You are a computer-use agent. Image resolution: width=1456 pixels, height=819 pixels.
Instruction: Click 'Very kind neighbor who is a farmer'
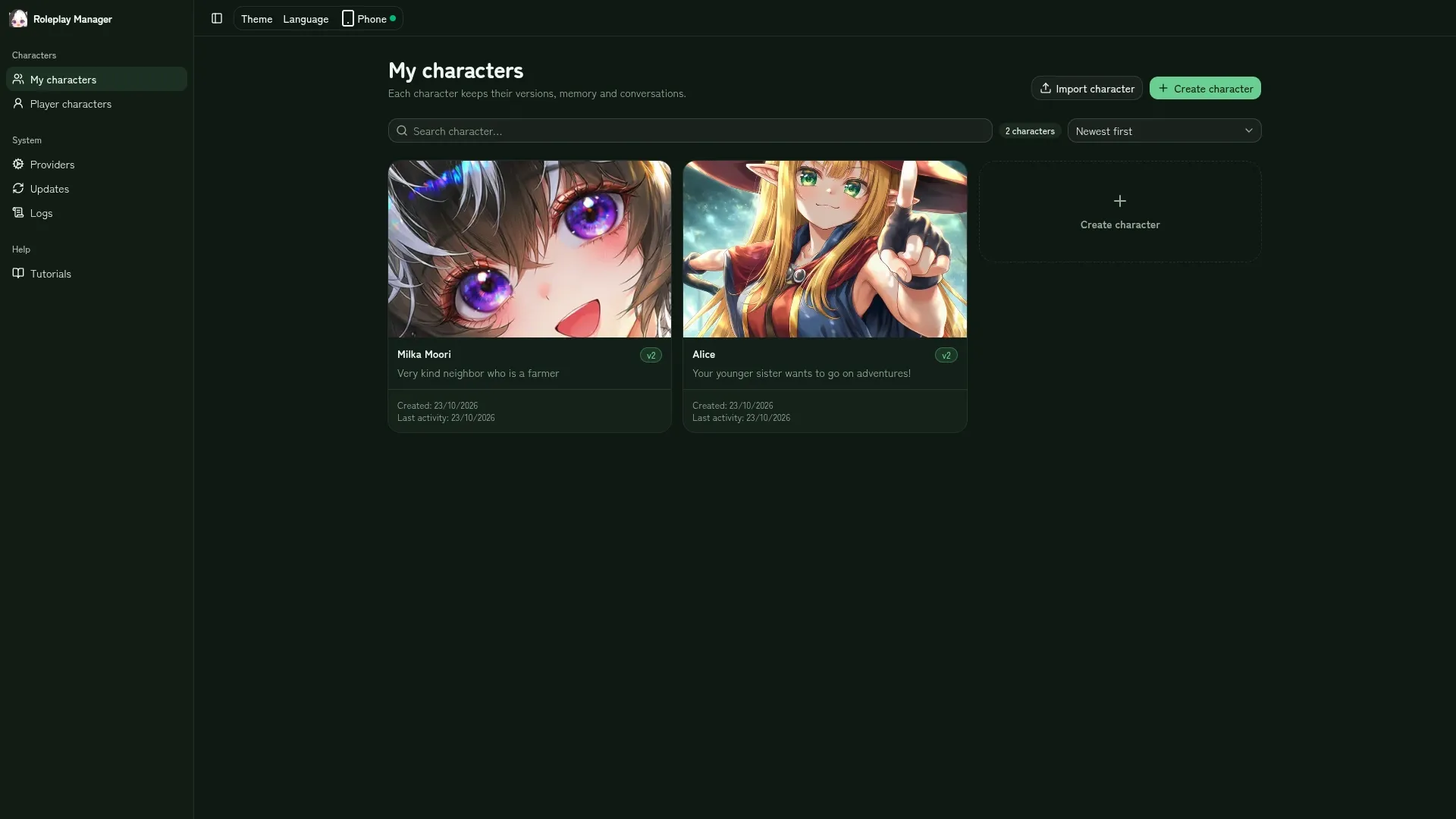(x=478, y=373)
